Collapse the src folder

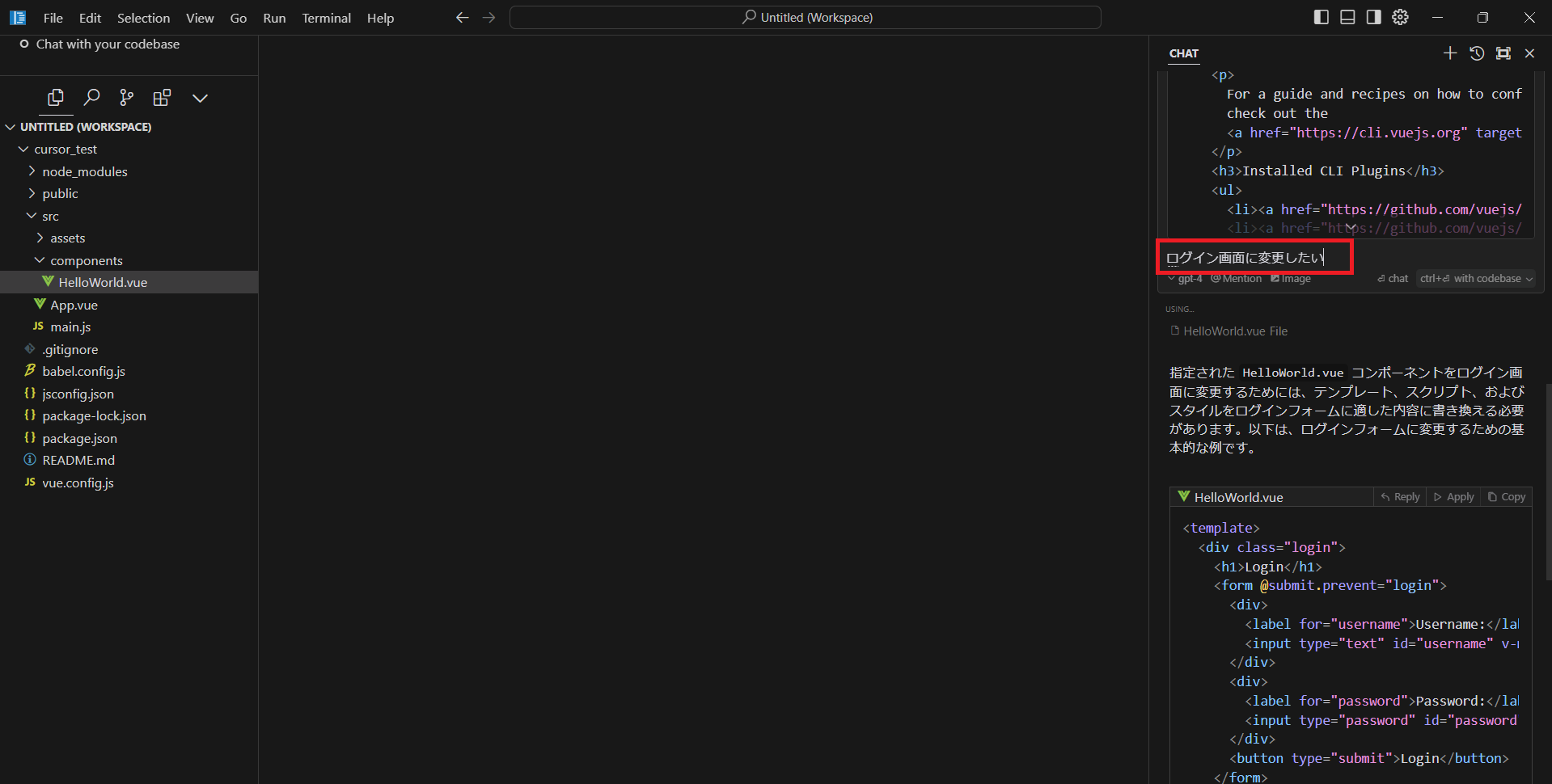point(129,216)
